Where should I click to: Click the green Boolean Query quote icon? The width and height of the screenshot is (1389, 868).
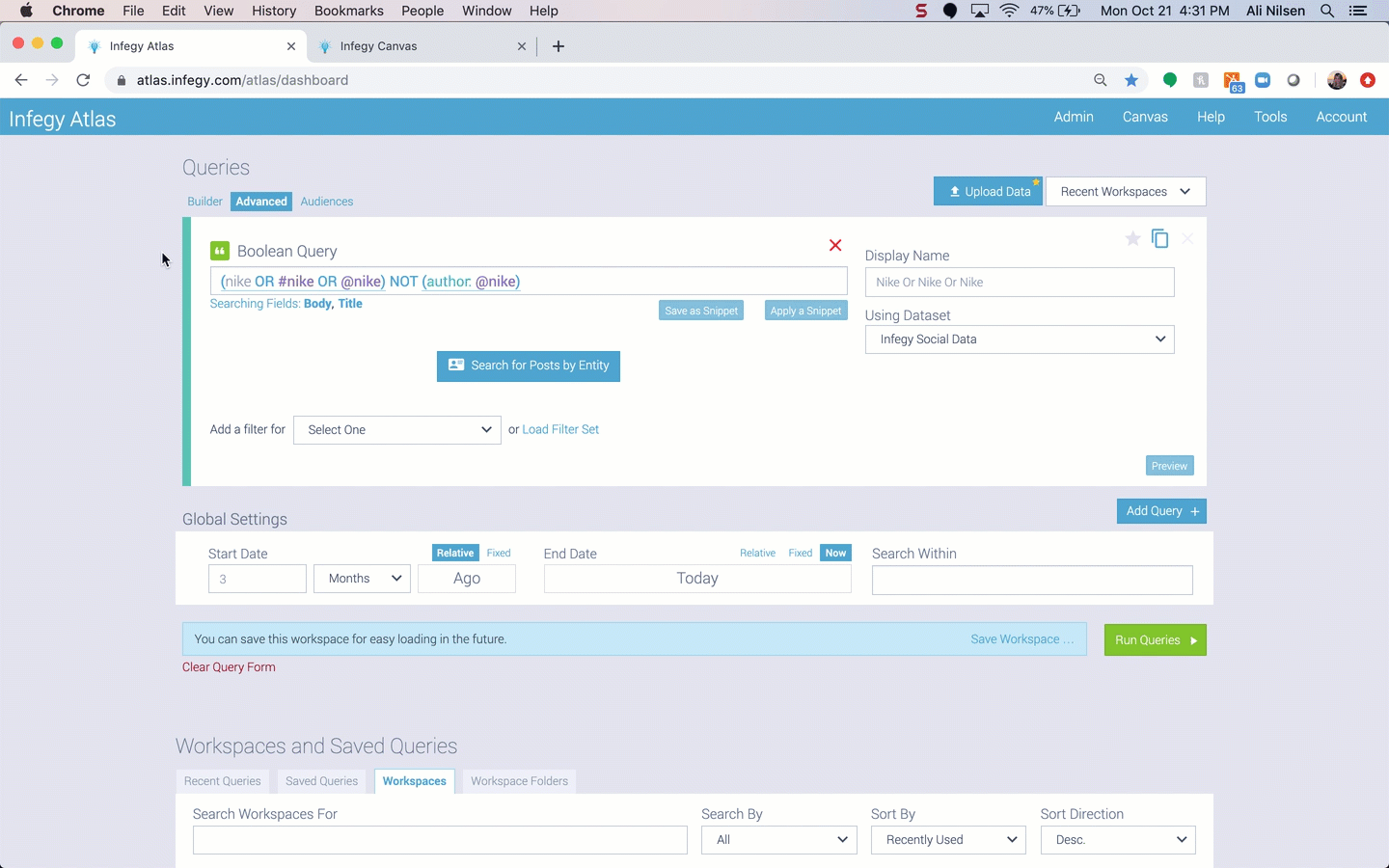point(220,252)
